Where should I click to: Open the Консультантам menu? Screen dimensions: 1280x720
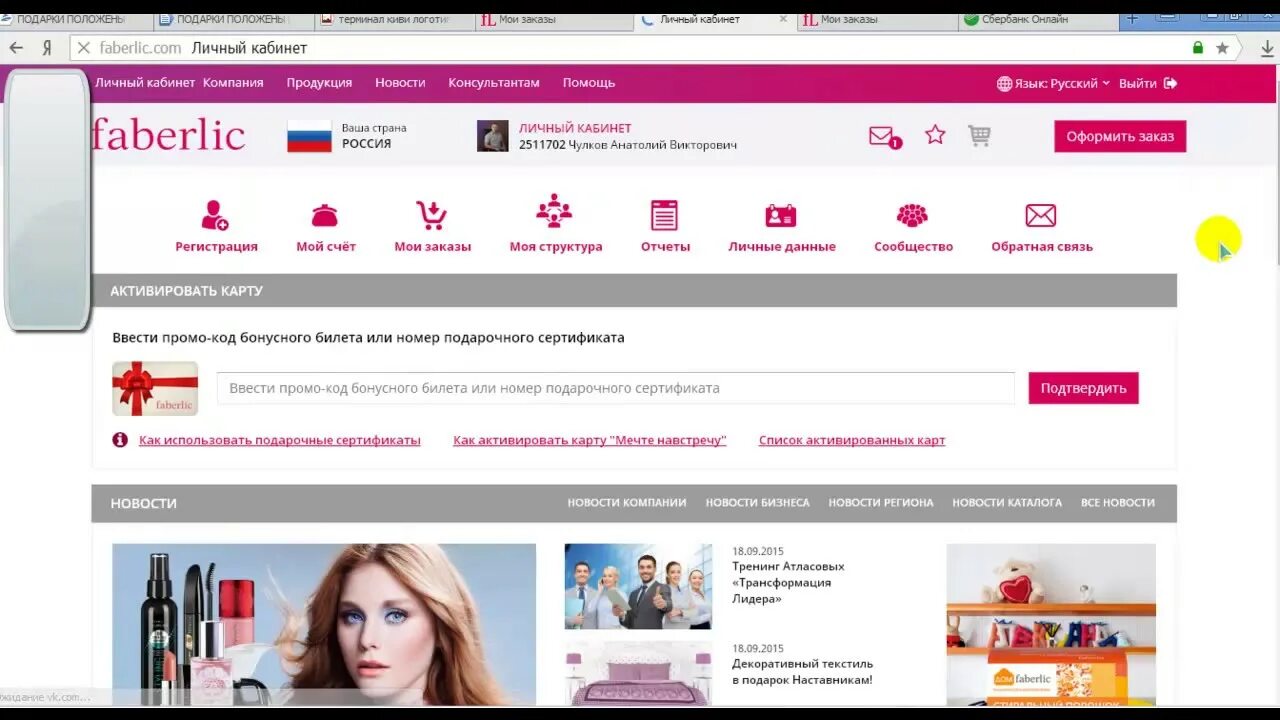click(x=494, y=83)
